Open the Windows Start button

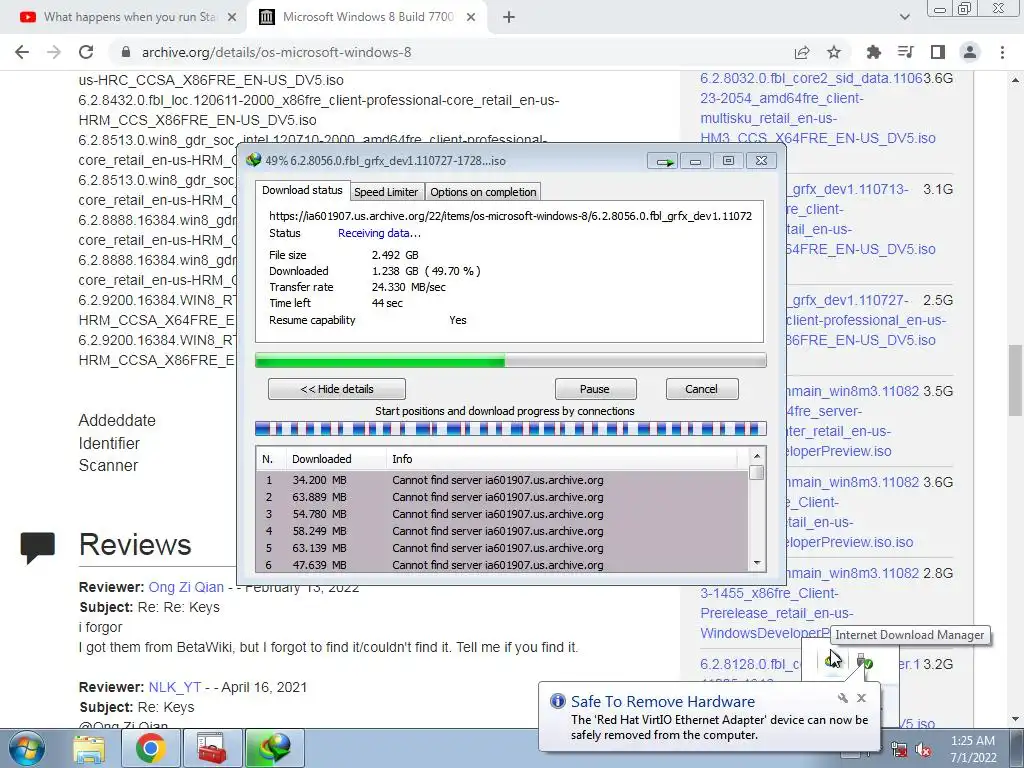point(27,748)
